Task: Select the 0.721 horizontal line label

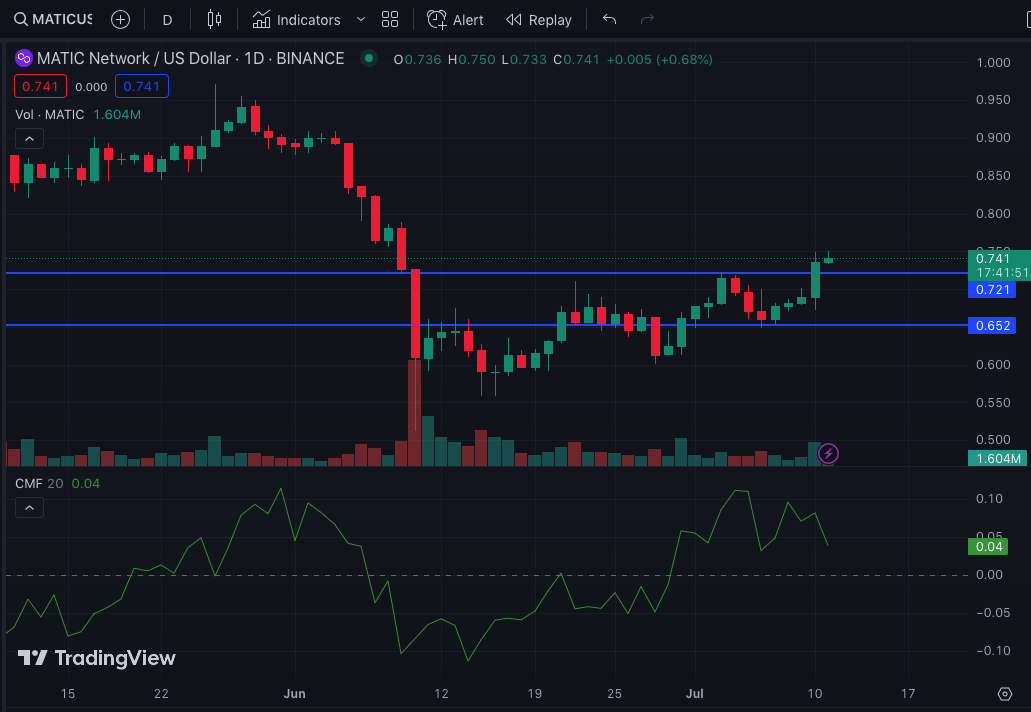Action: [x=992, y=290]
